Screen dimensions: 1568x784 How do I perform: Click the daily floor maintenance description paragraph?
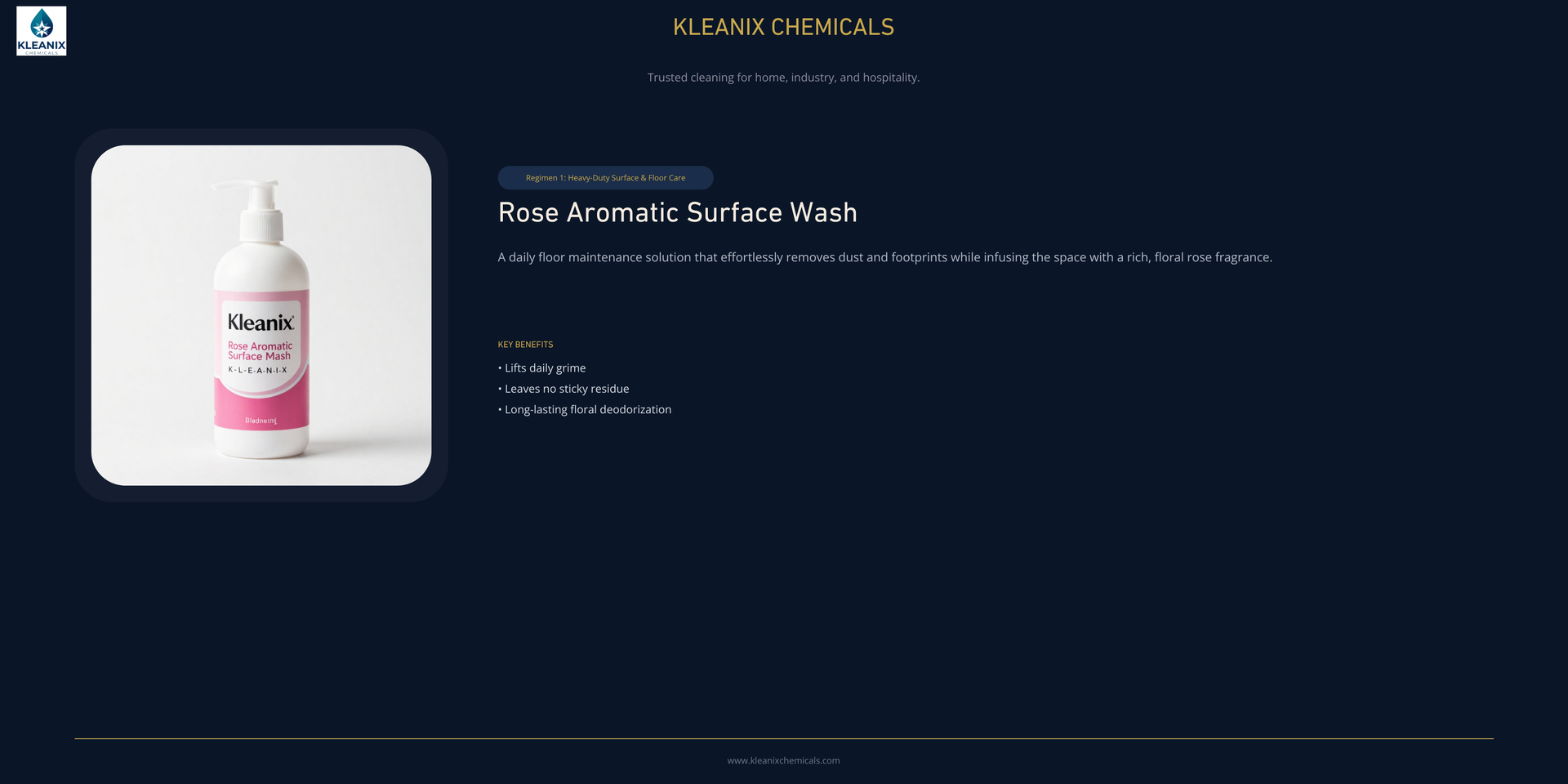pyautogui.click(x=885, y=257)
